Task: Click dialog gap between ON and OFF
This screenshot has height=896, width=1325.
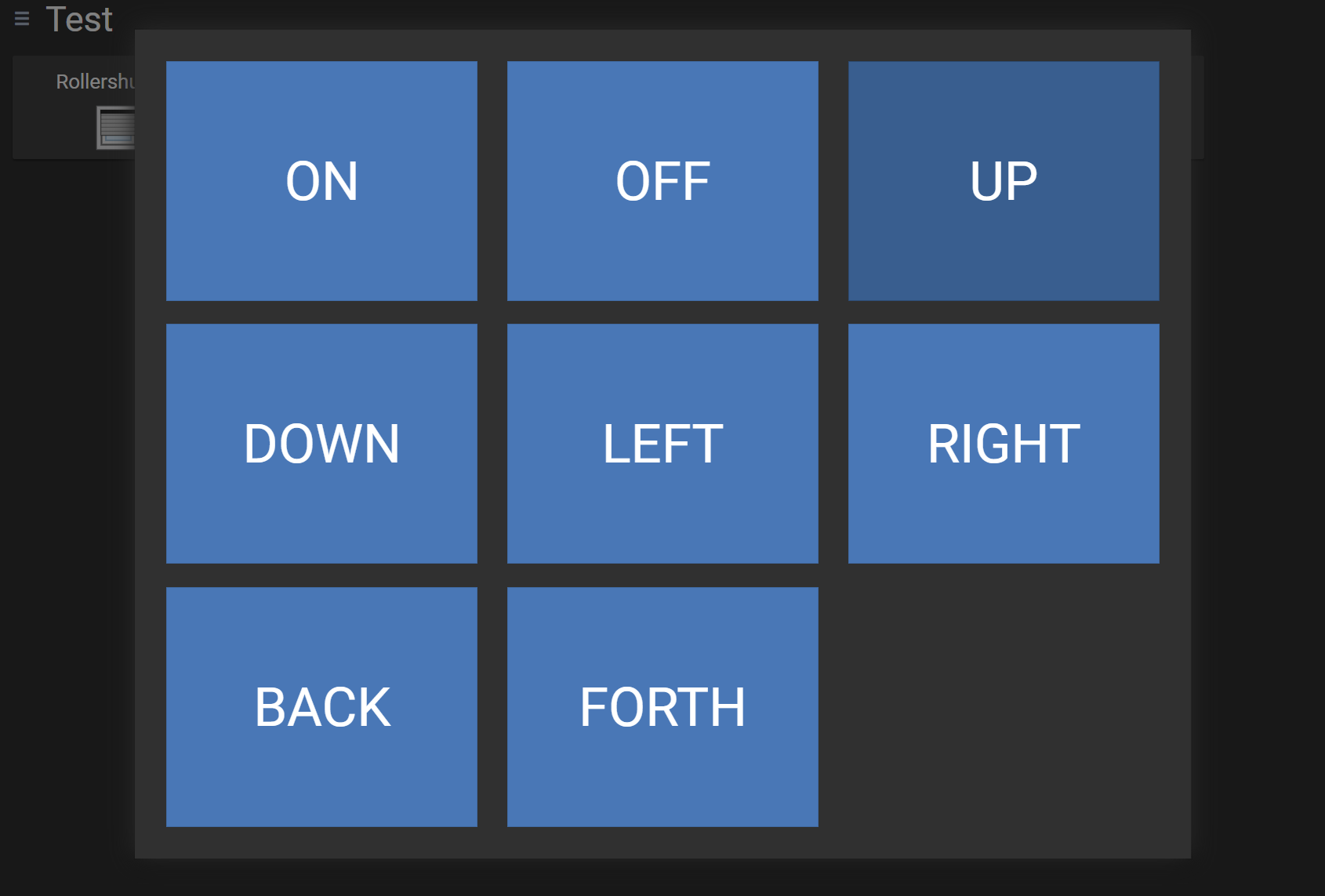Action: tap(492, 181)
